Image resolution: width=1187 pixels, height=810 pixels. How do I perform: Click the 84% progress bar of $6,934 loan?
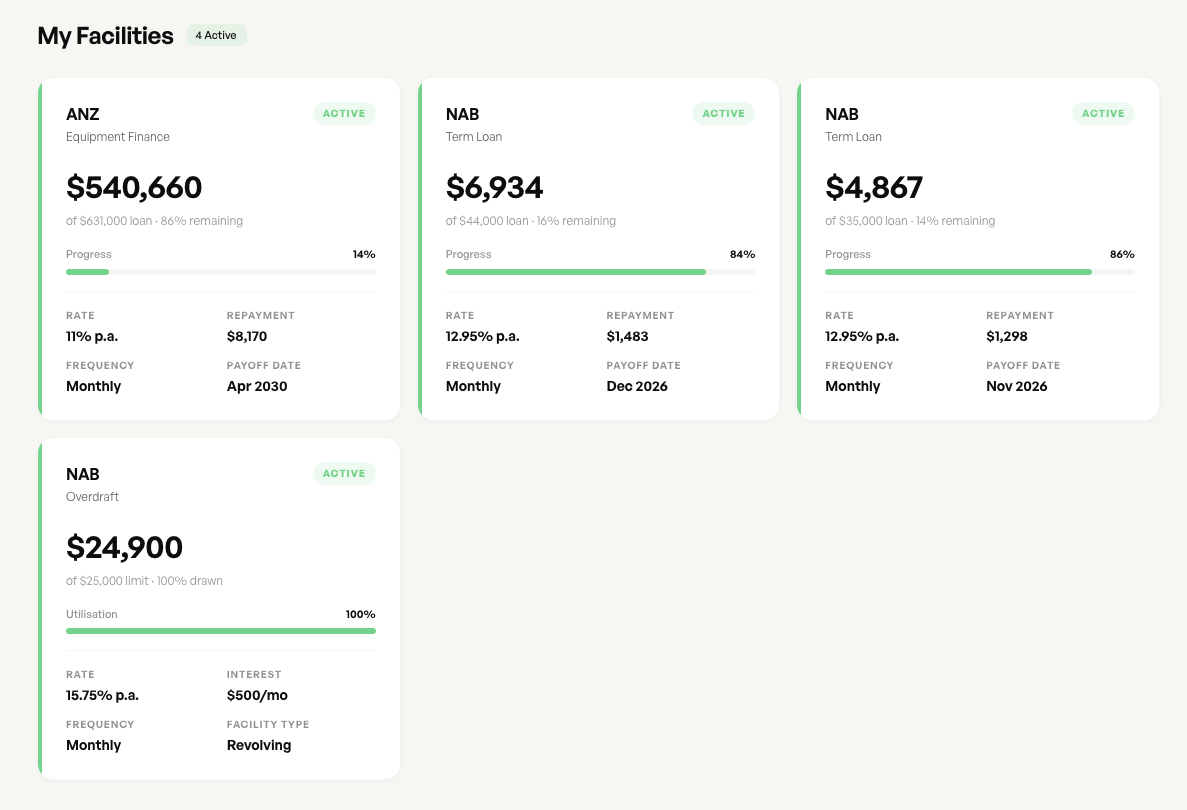[600, 272]
